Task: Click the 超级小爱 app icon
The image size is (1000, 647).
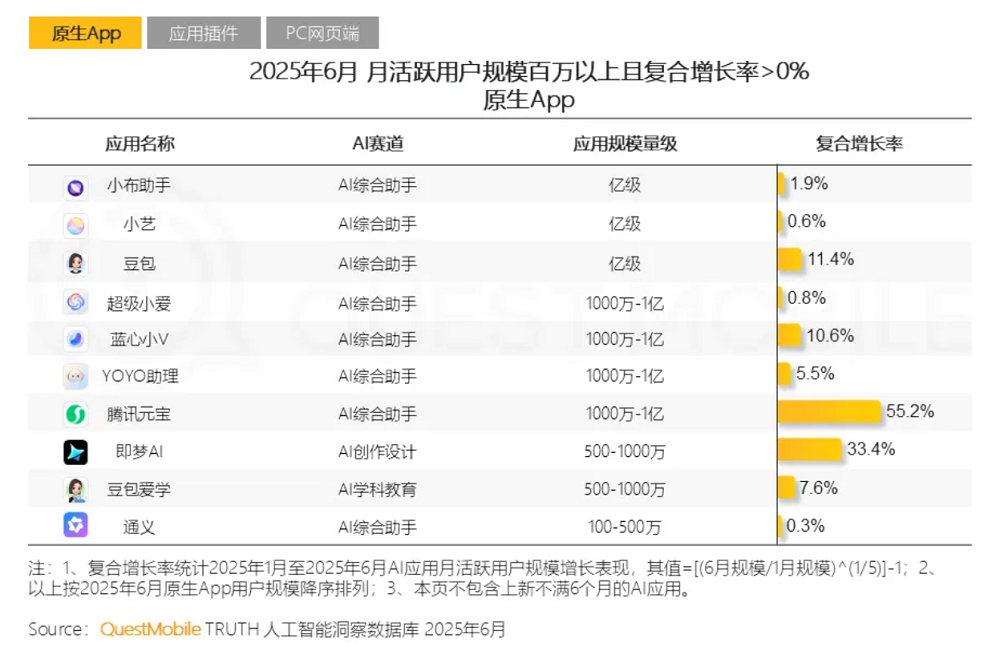Action: click(76, 301)
